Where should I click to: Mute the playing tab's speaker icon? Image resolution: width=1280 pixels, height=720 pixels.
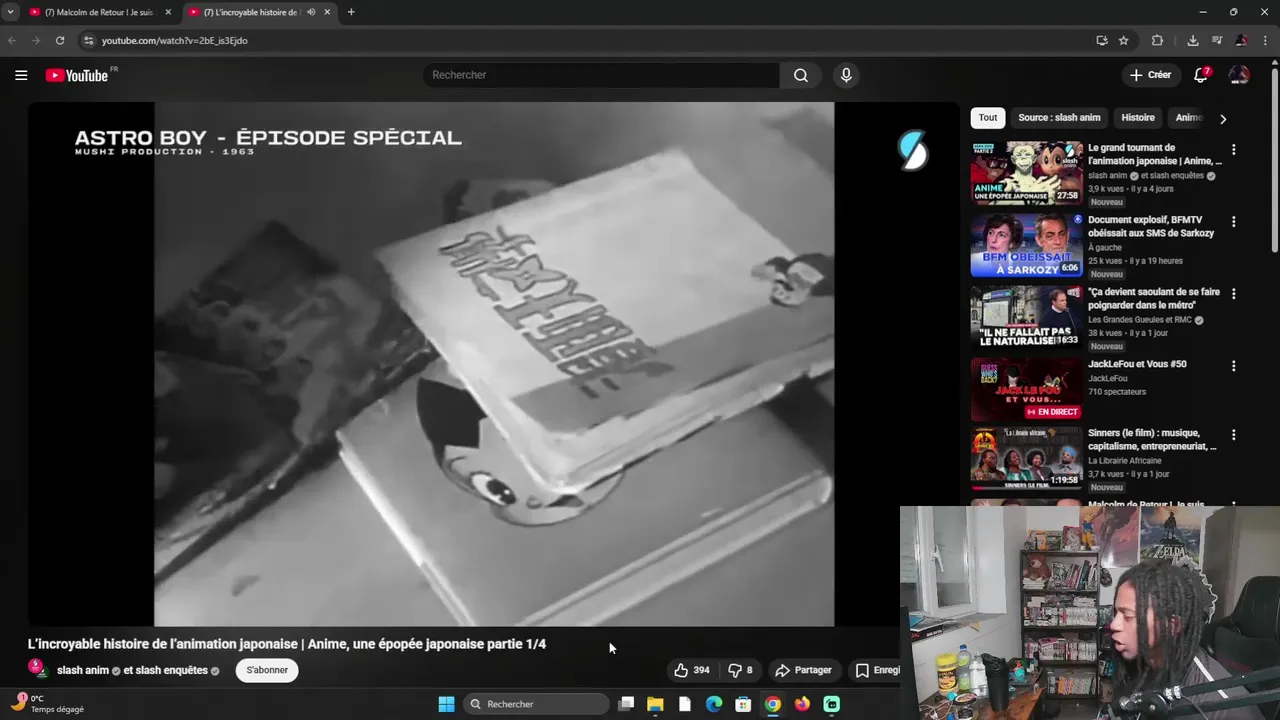tap(311, 12)
